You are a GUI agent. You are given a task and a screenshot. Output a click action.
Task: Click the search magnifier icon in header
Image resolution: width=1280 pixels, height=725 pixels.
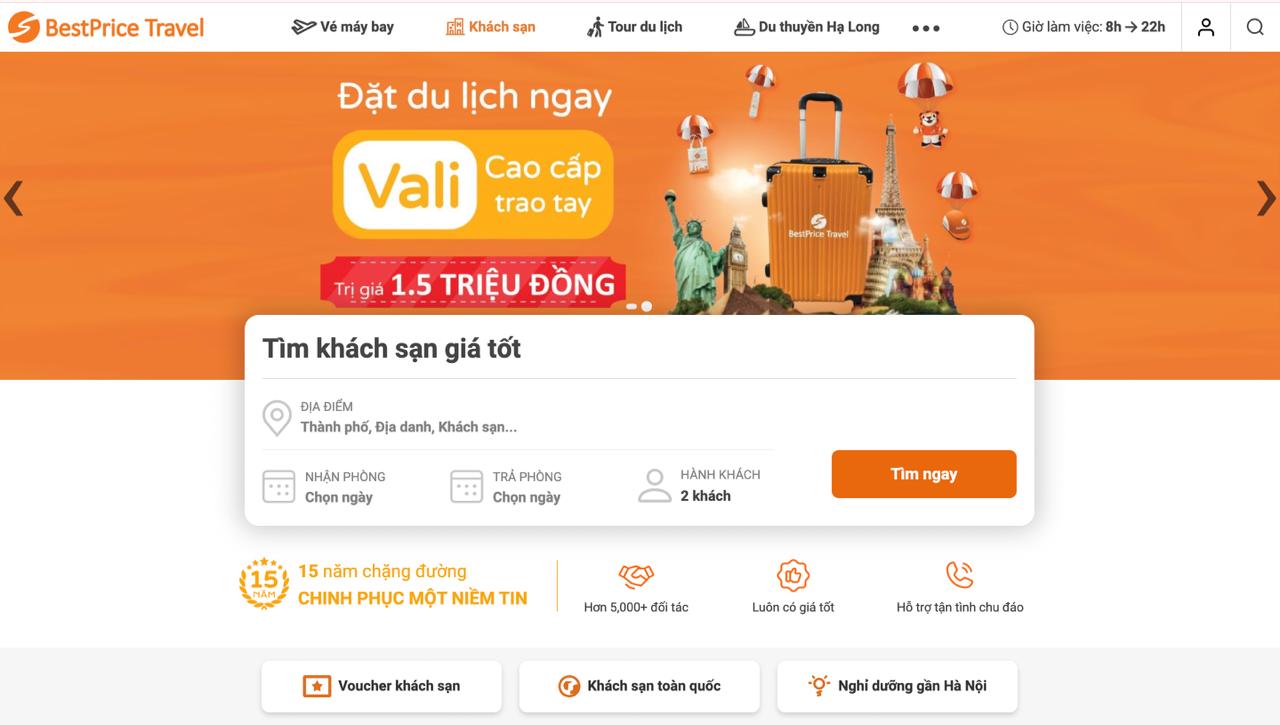coord(1255,27)
